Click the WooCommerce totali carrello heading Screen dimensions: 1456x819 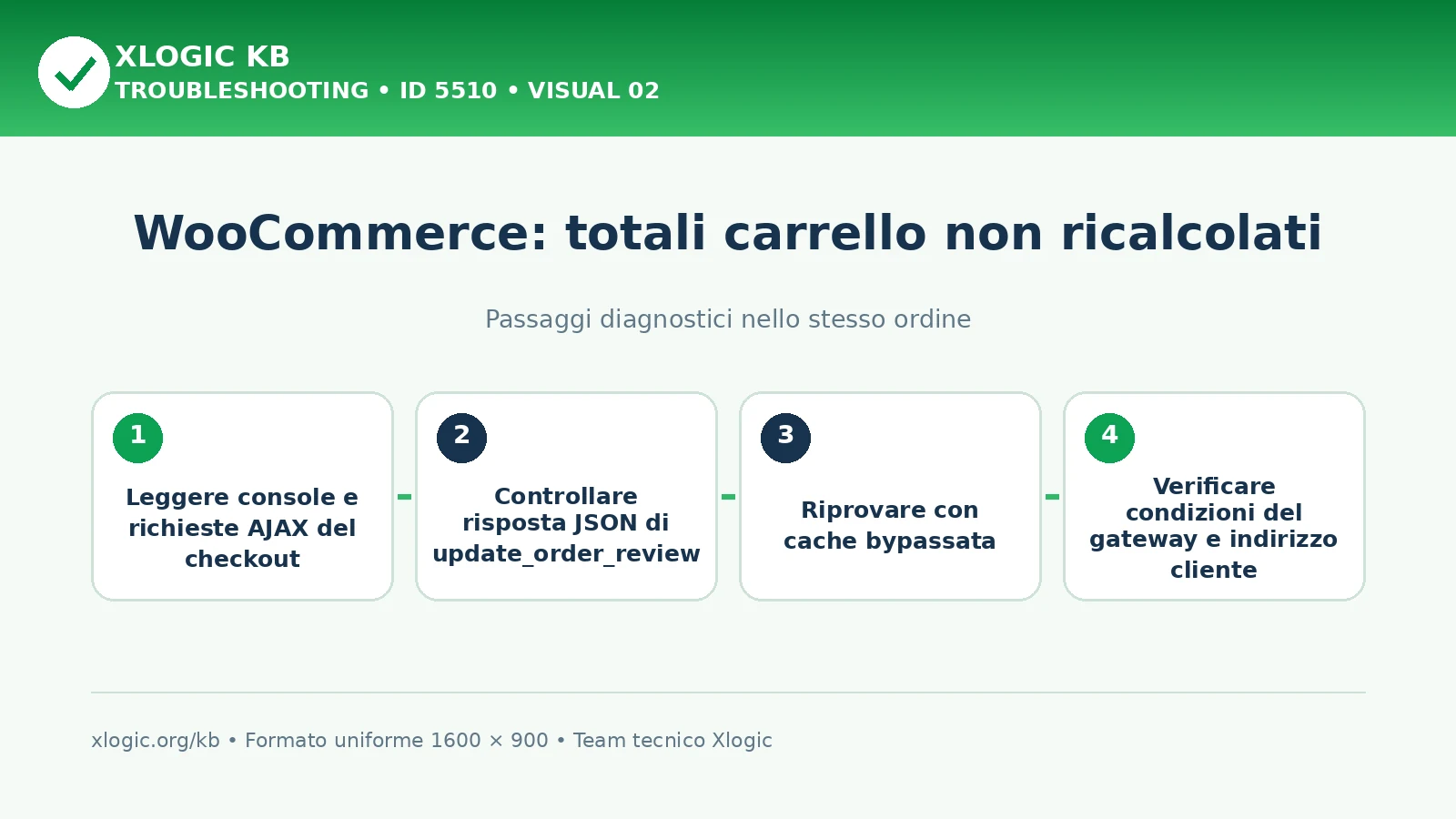pos(728,233)
